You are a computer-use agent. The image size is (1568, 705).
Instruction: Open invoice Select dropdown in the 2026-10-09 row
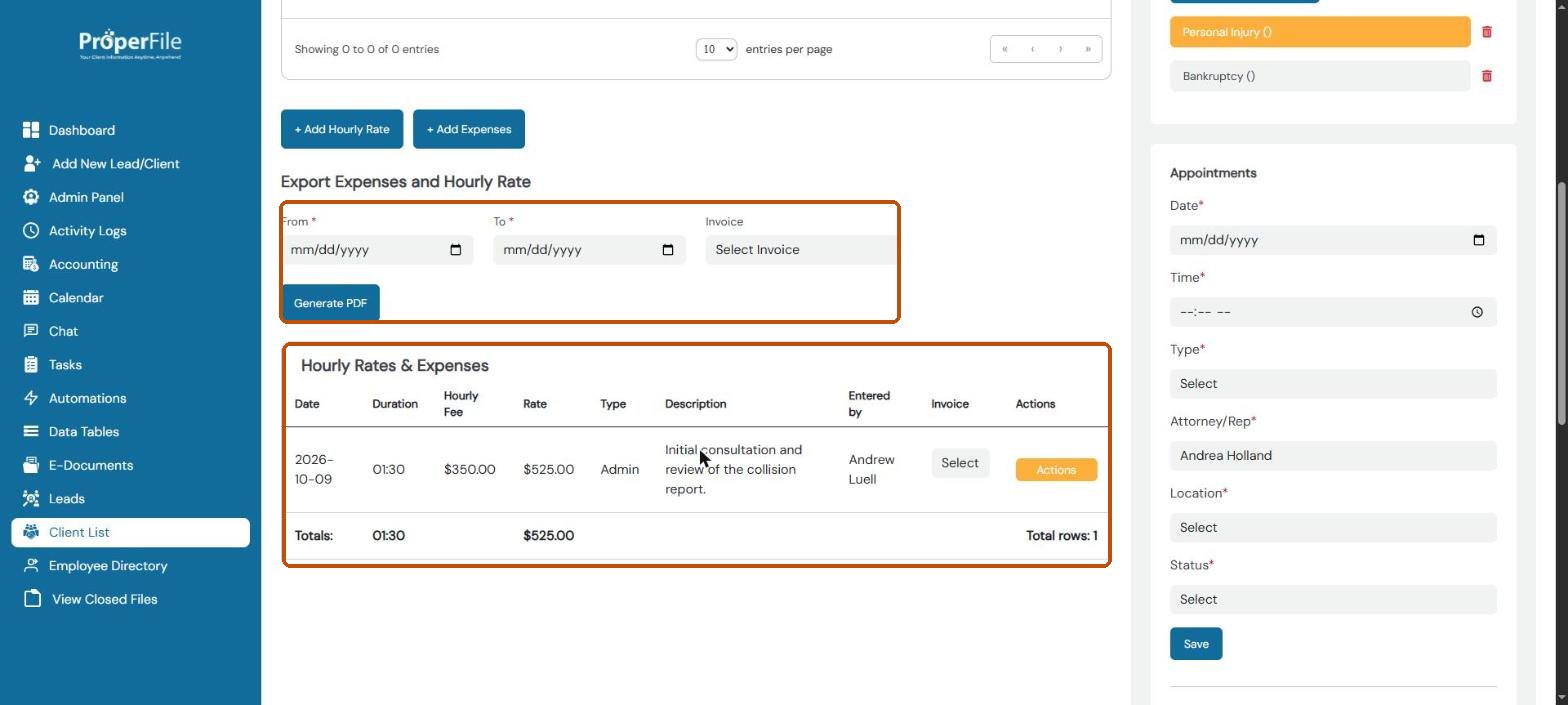click(960, 463)
